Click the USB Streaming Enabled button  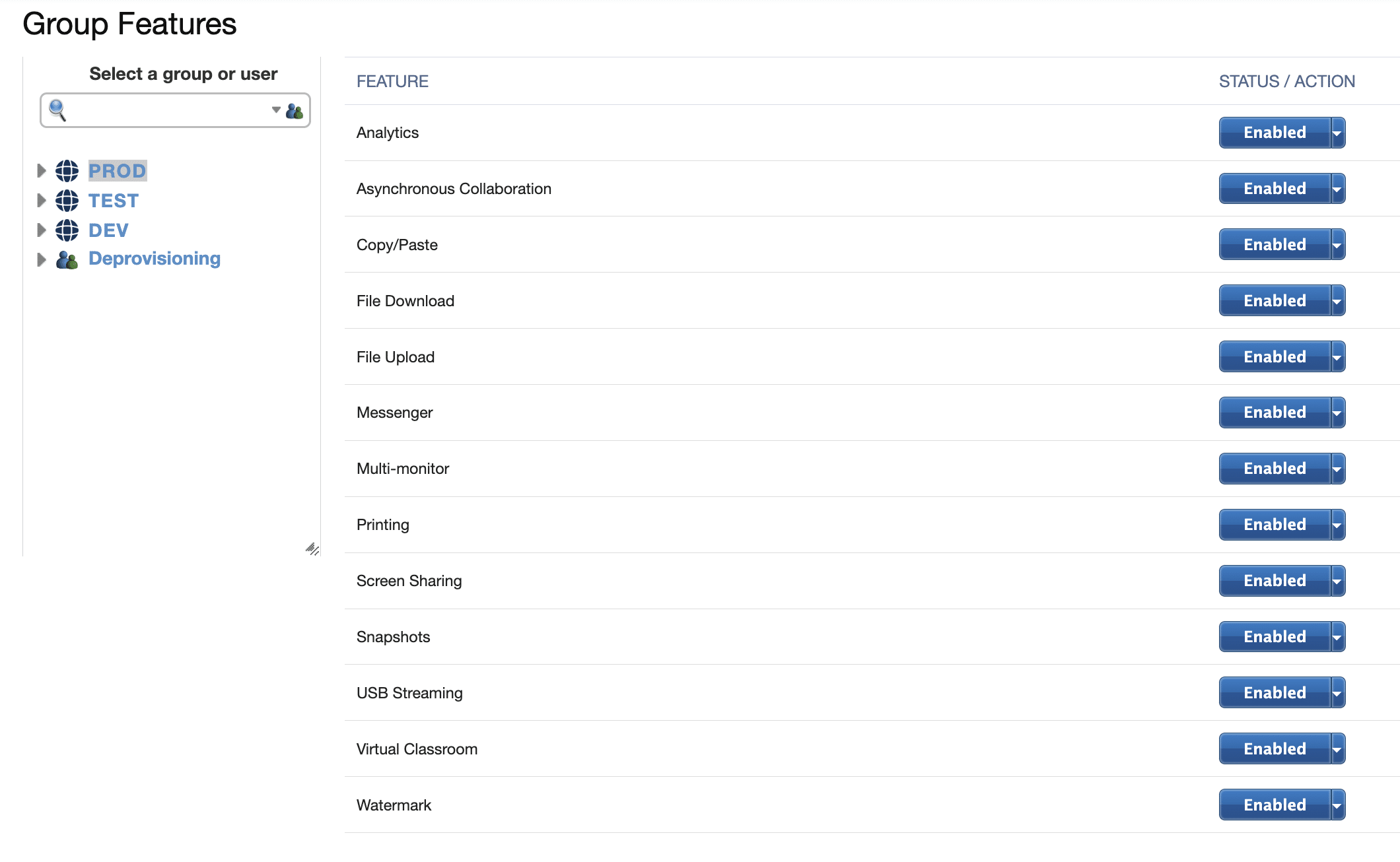click(1274, 693)
